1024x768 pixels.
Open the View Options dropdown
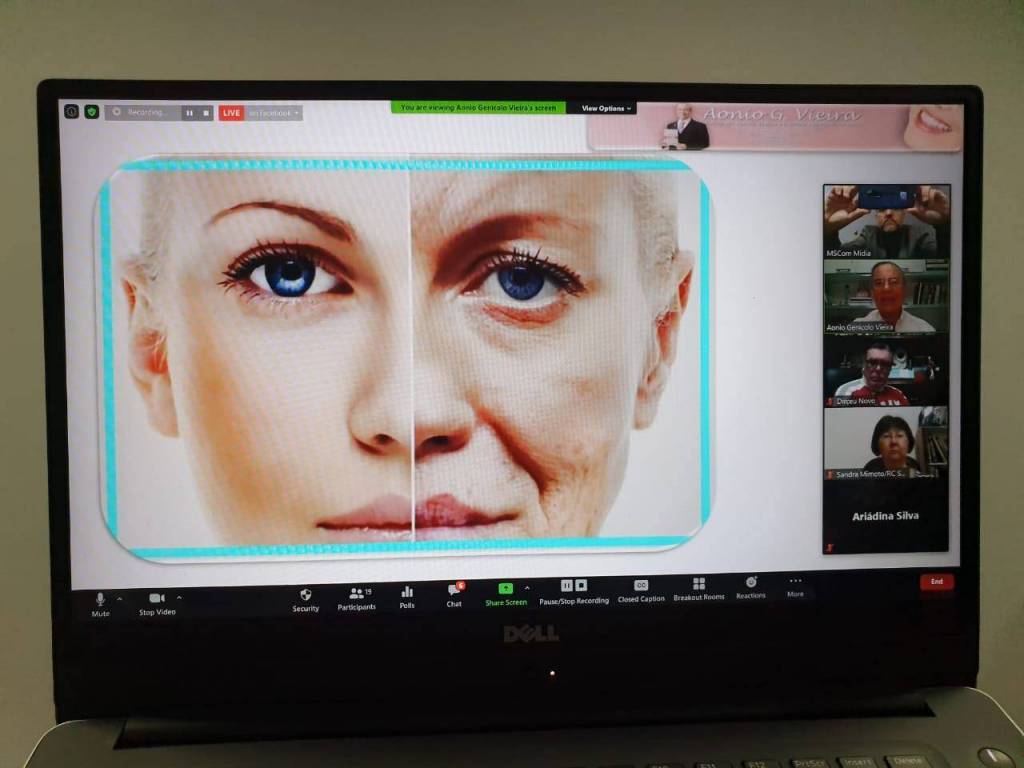[x=606, y=108]
